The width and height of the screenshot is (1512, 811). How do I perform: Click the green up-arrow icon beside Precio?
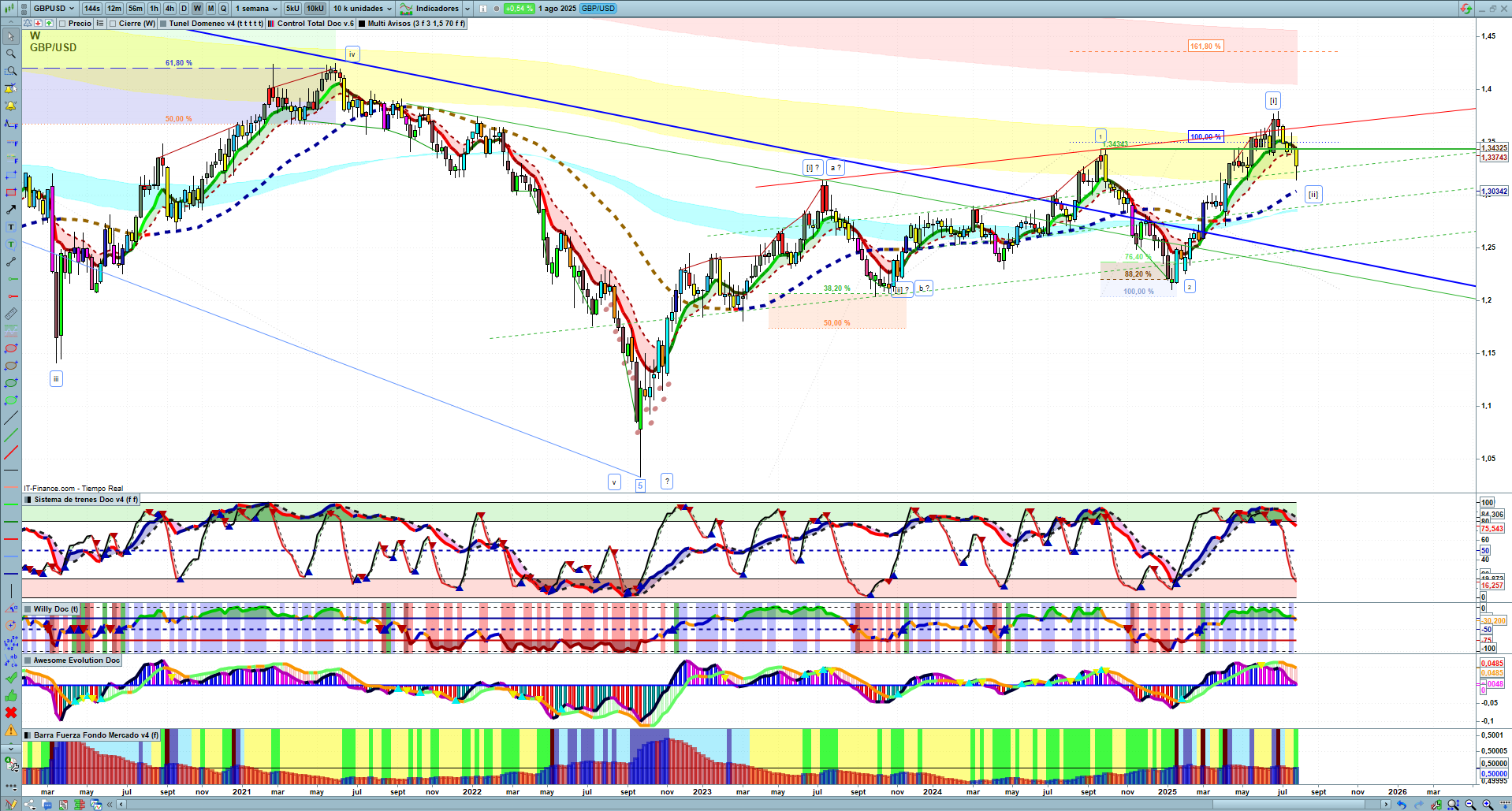coord(49,24)
